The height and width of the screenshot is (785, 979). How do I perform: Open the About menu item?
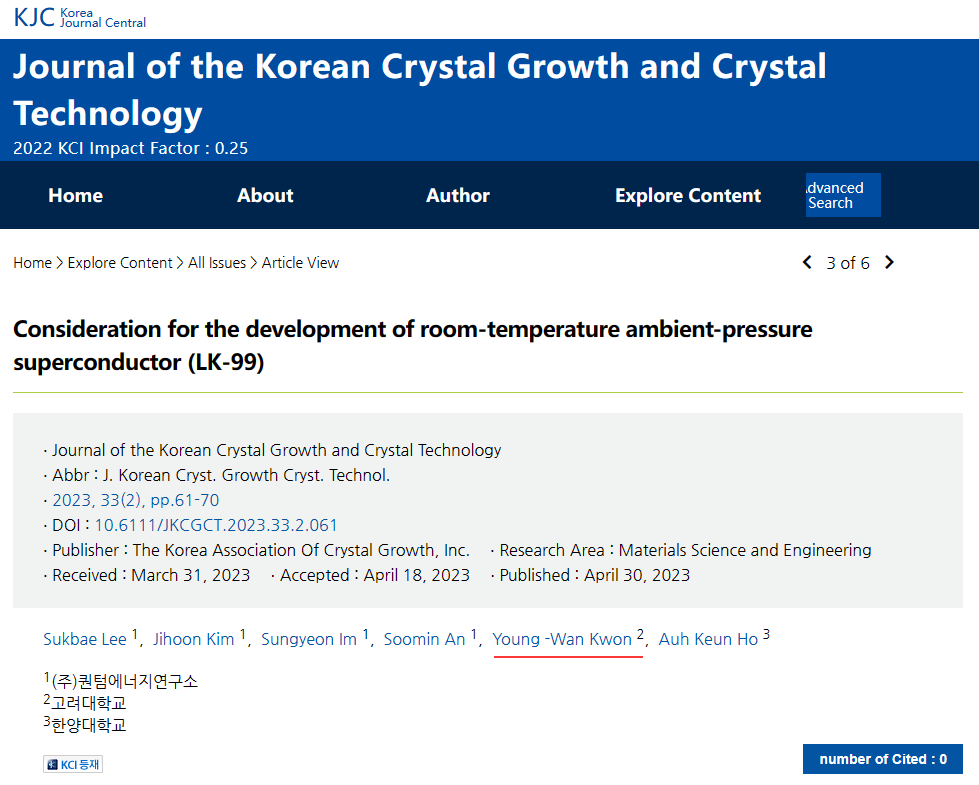(265, 196)
